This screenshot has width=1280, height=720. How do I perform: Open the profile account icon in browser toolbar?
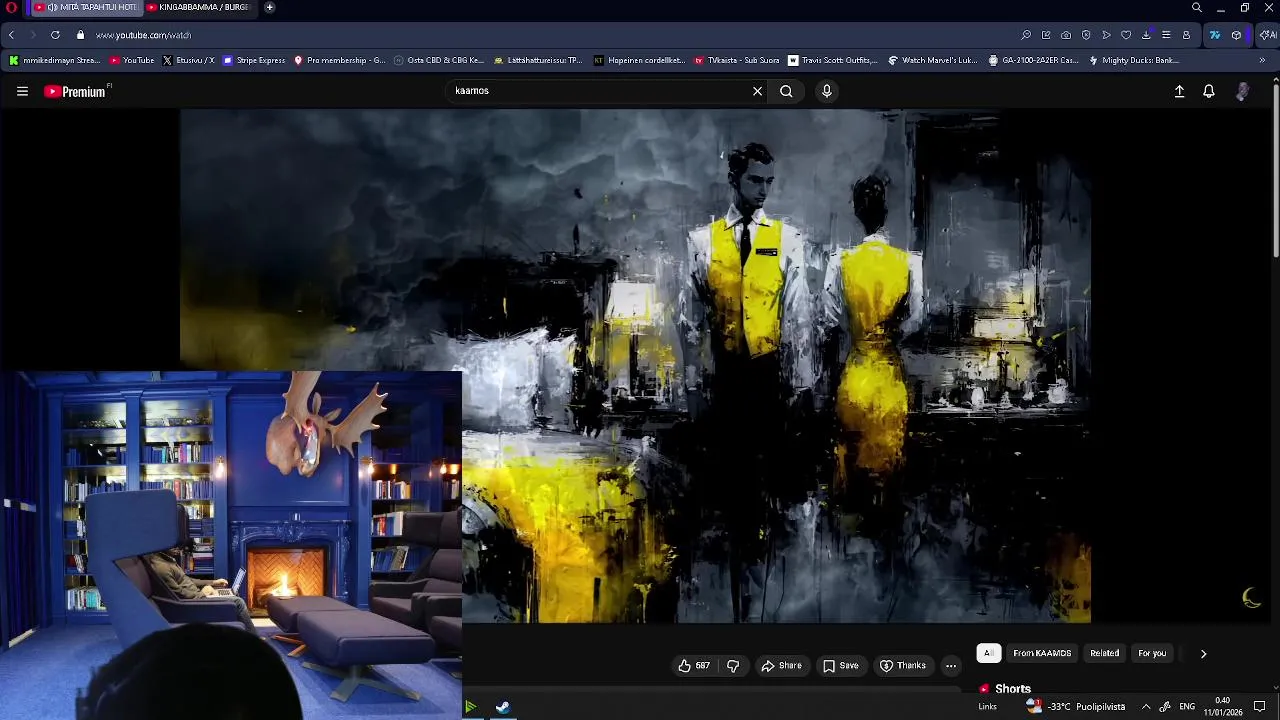[x=1186, y=35]
